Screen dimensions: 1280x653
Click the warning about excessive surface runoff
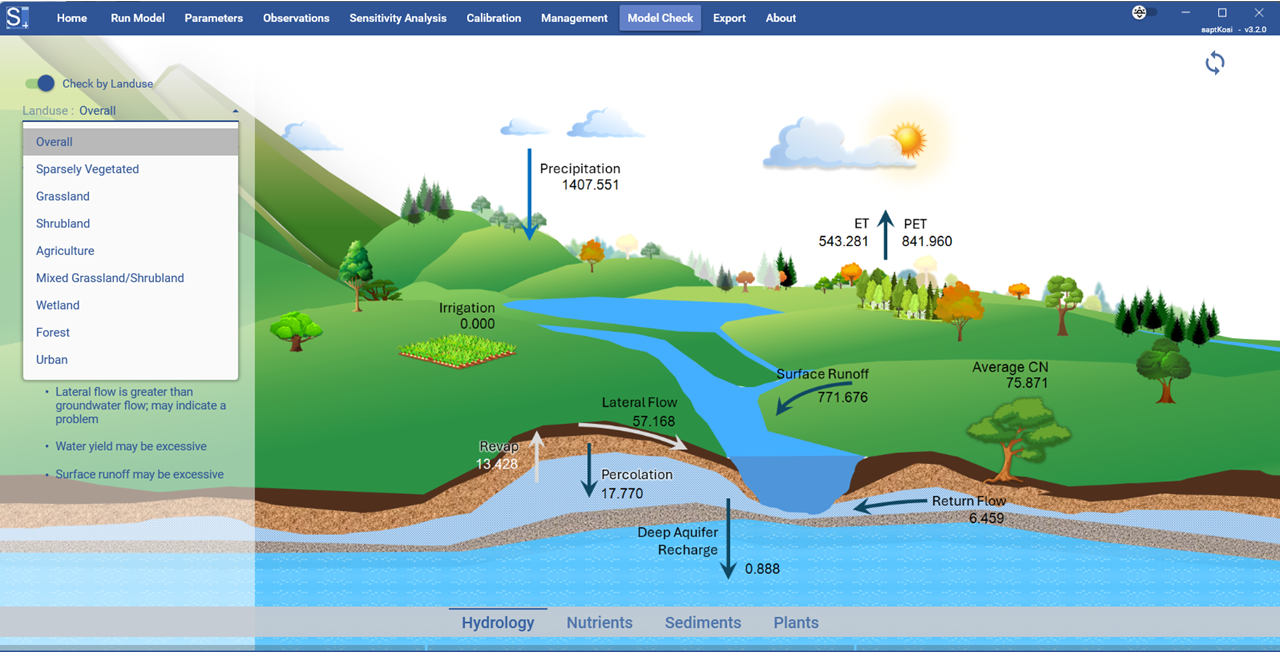tap(140, 473)
